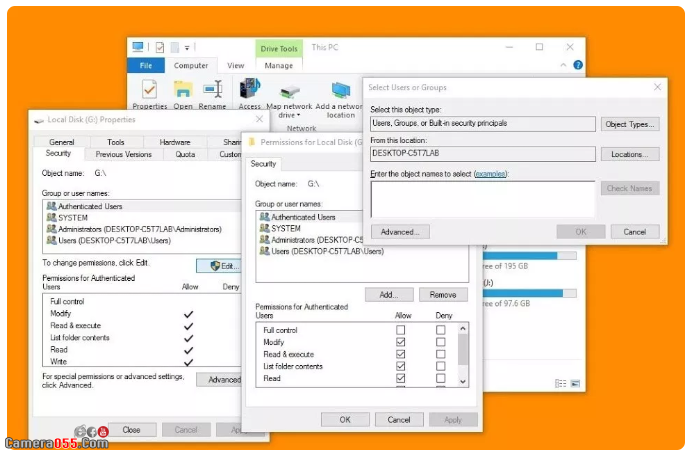Viewport: 690px width, 454px height.
Task: Click the object names text box
Action: point(482,199)
